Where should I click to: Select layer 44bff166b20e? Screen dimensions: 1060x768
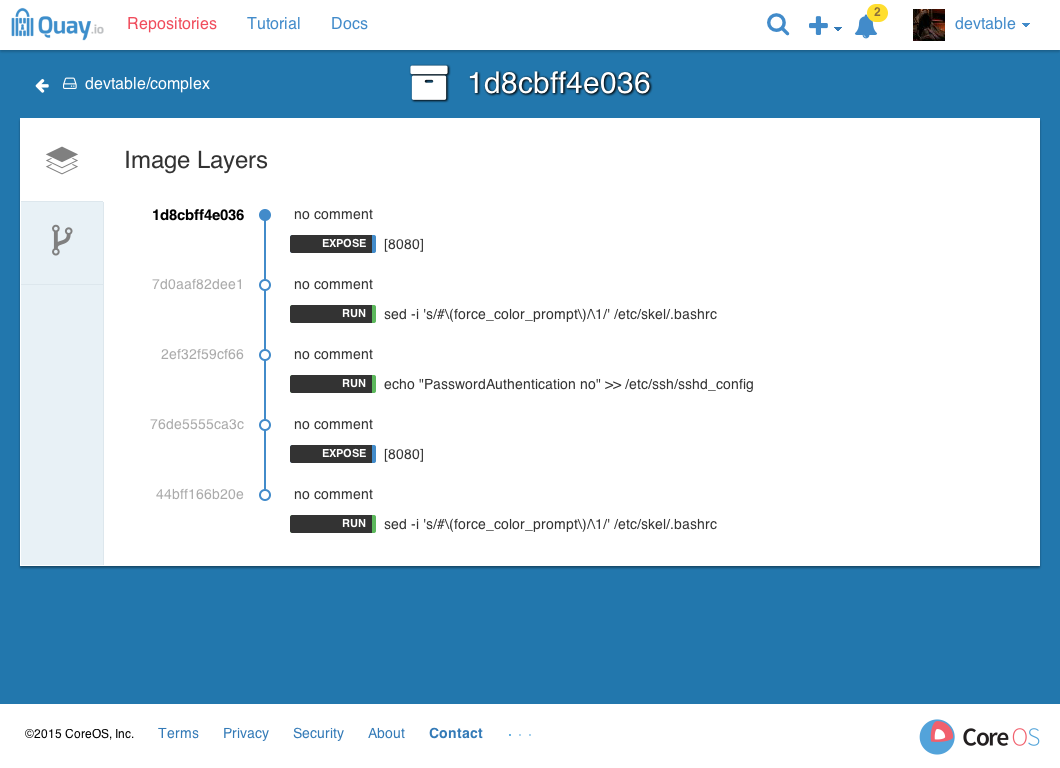pos(199,495)
